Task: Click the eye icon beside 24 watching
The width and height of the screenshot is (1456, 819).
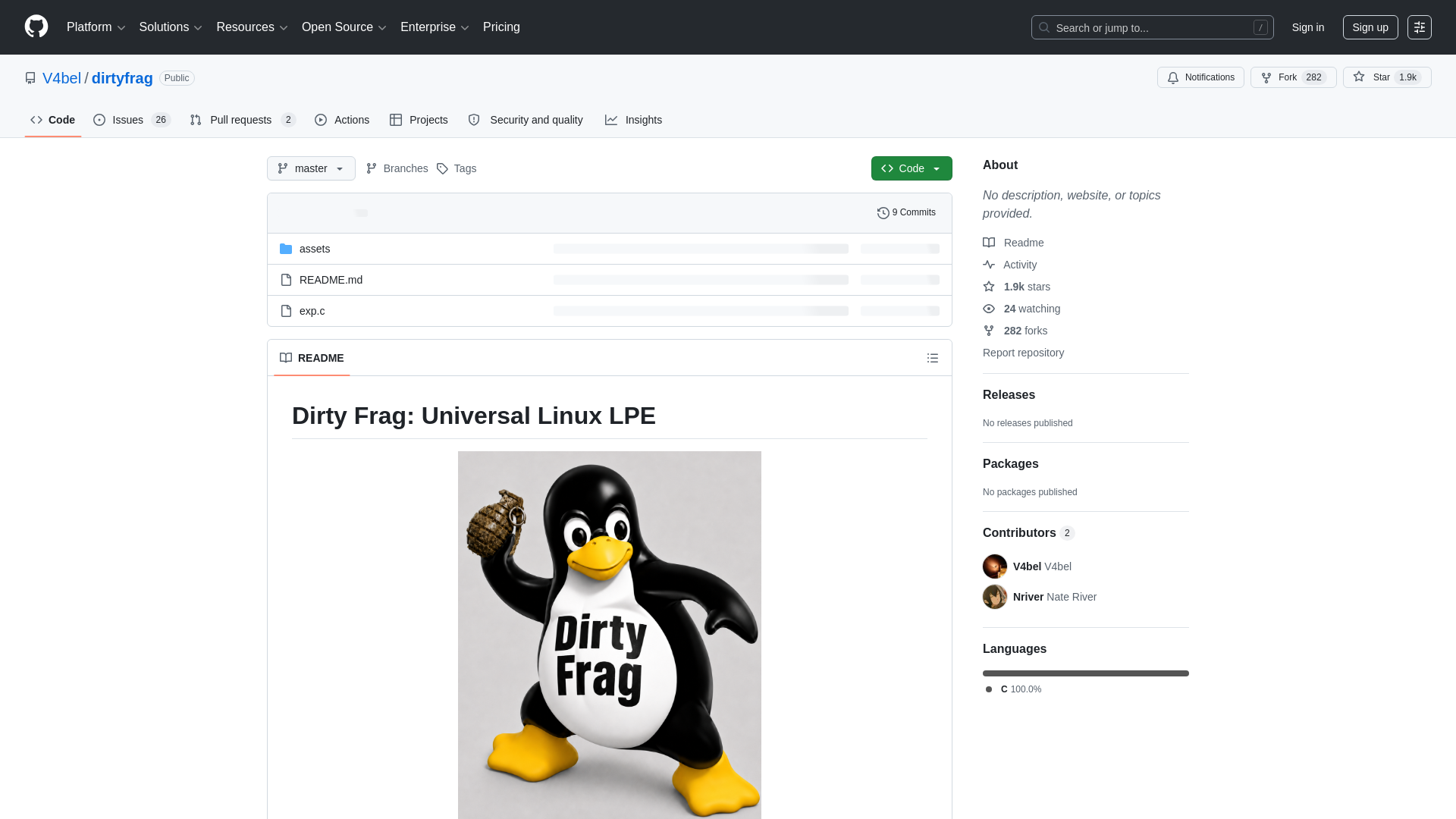Action: click(x=989, y=309)
